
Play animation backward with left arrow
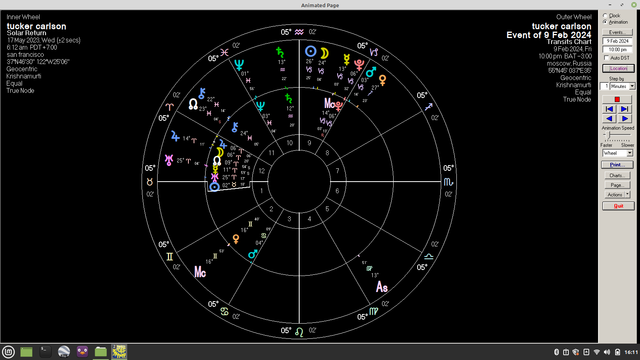pyautogui.click(x=610, y=119)
